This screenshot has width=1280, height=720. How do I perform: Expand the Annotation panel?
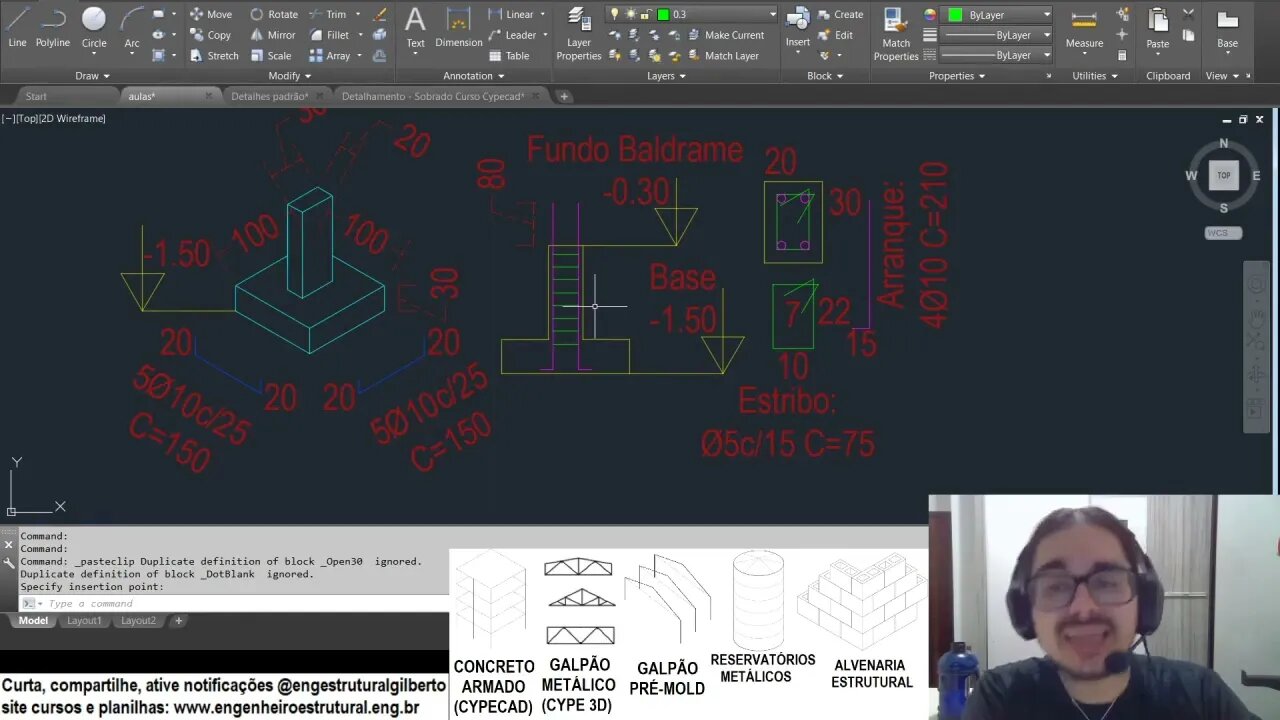(473, 76)
